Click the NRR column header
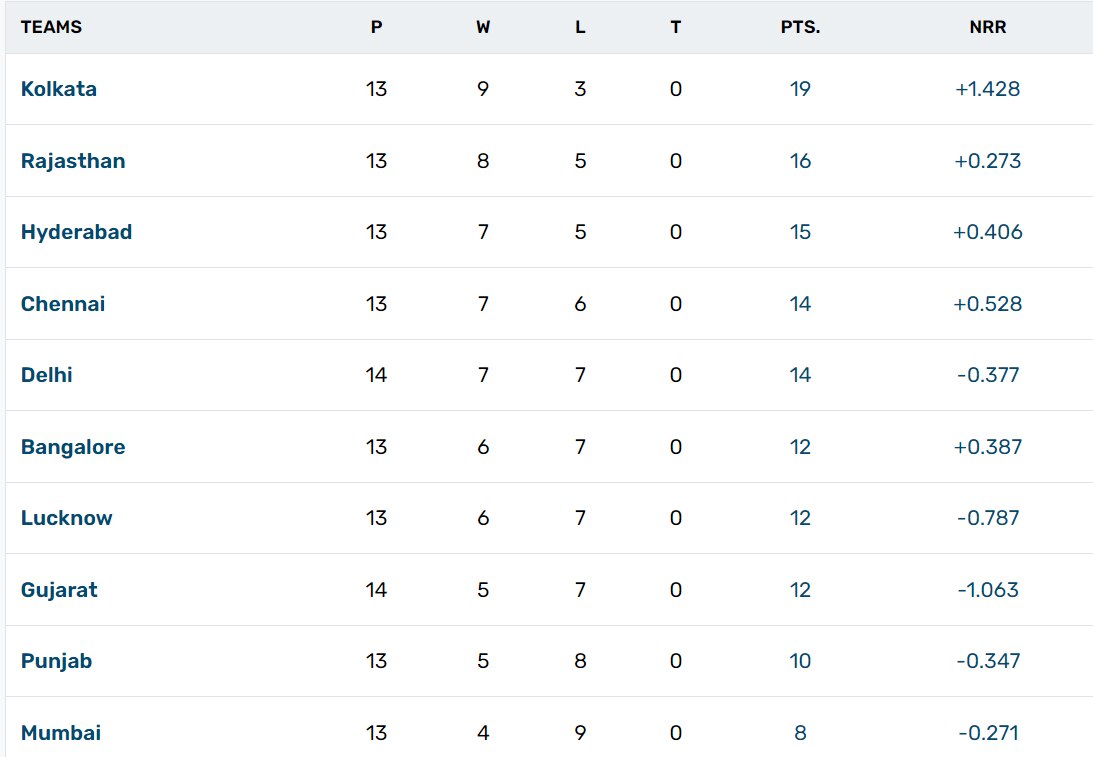The height and width of the screenshot is (757, 1093). point(988,27)
